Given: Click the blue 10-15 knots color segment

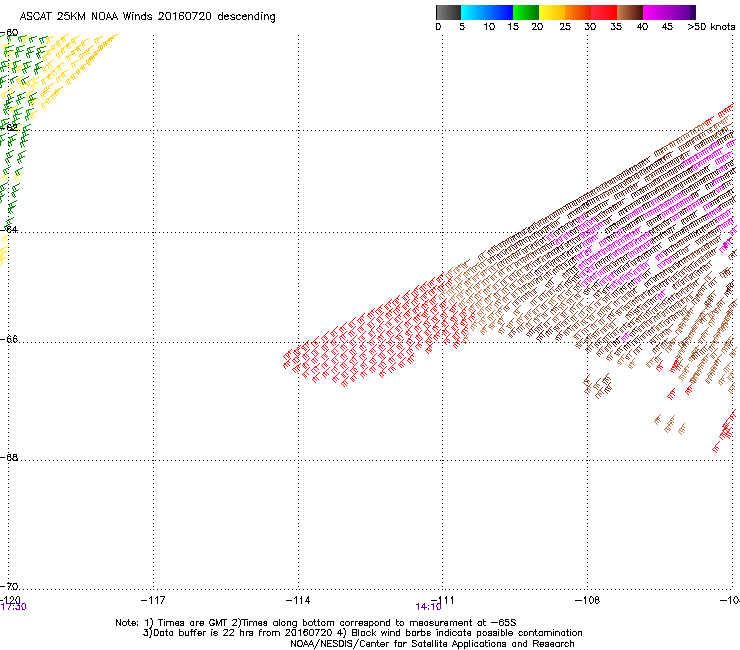Looking at the screenshot, I should 500,12.
